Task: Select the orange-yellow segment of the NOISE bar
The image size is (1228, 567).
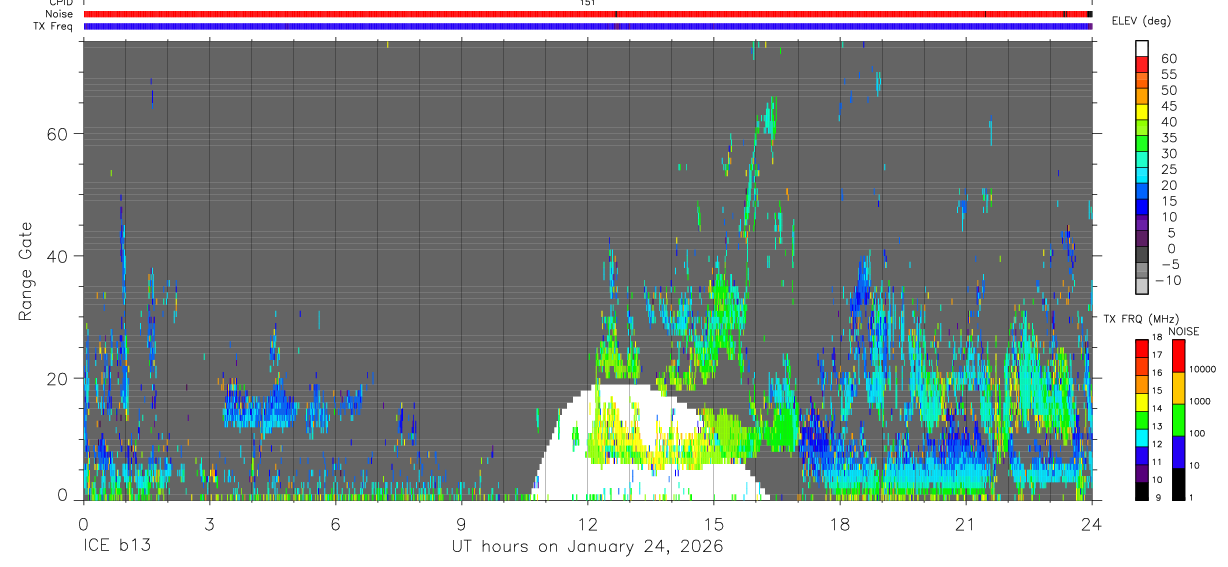Action: (1179, 387)
